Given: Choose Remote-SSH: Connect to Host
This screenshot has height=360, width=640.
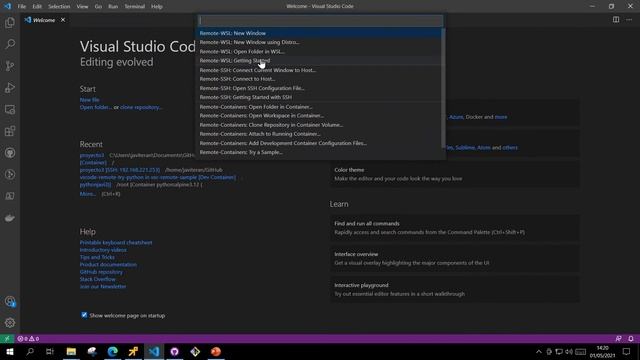Looking at the screenshot, I should click(320, 79).
